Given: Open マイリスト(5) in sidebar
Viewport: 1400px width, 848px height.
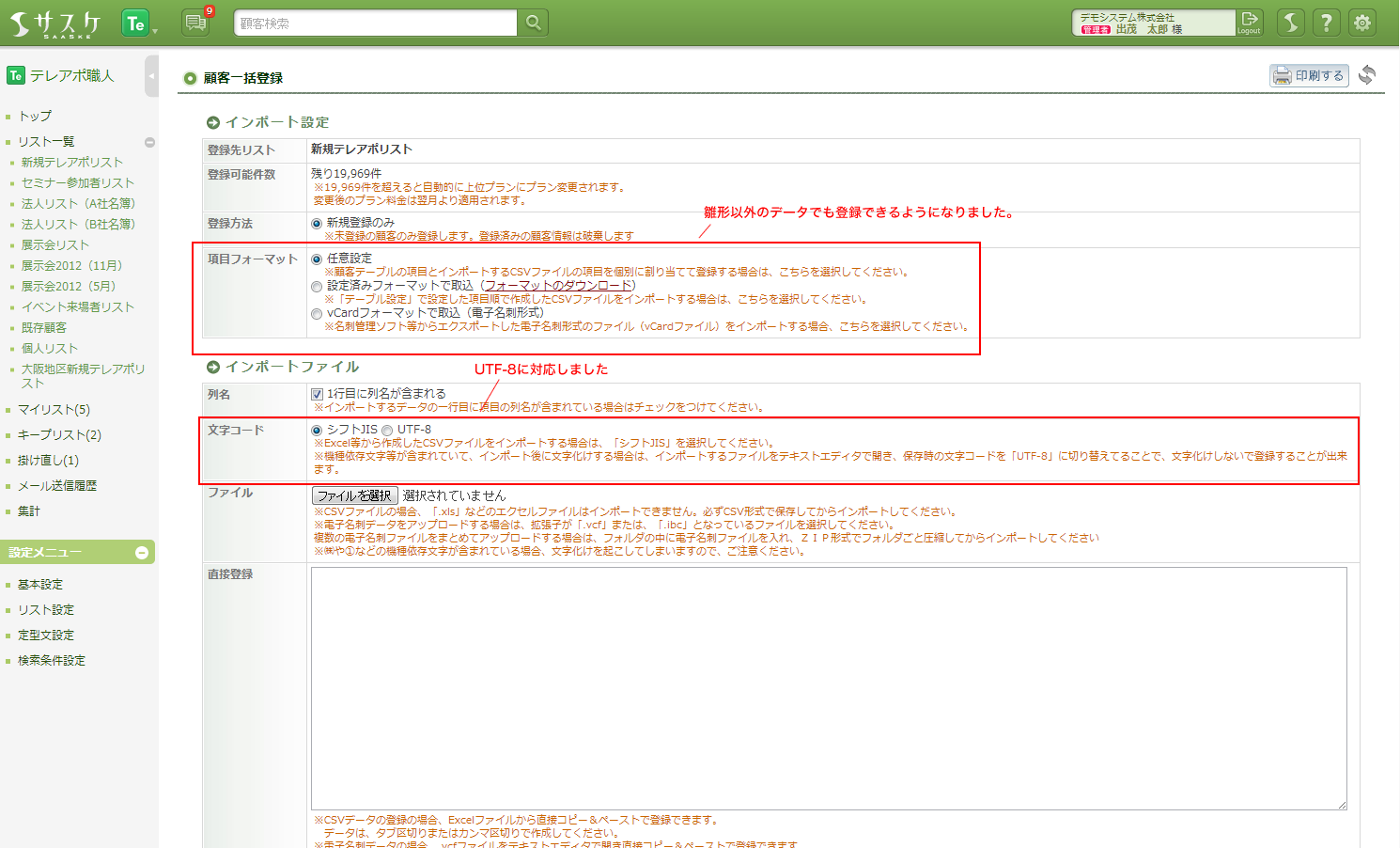Looking at the screenshot, I should (54, 410).
